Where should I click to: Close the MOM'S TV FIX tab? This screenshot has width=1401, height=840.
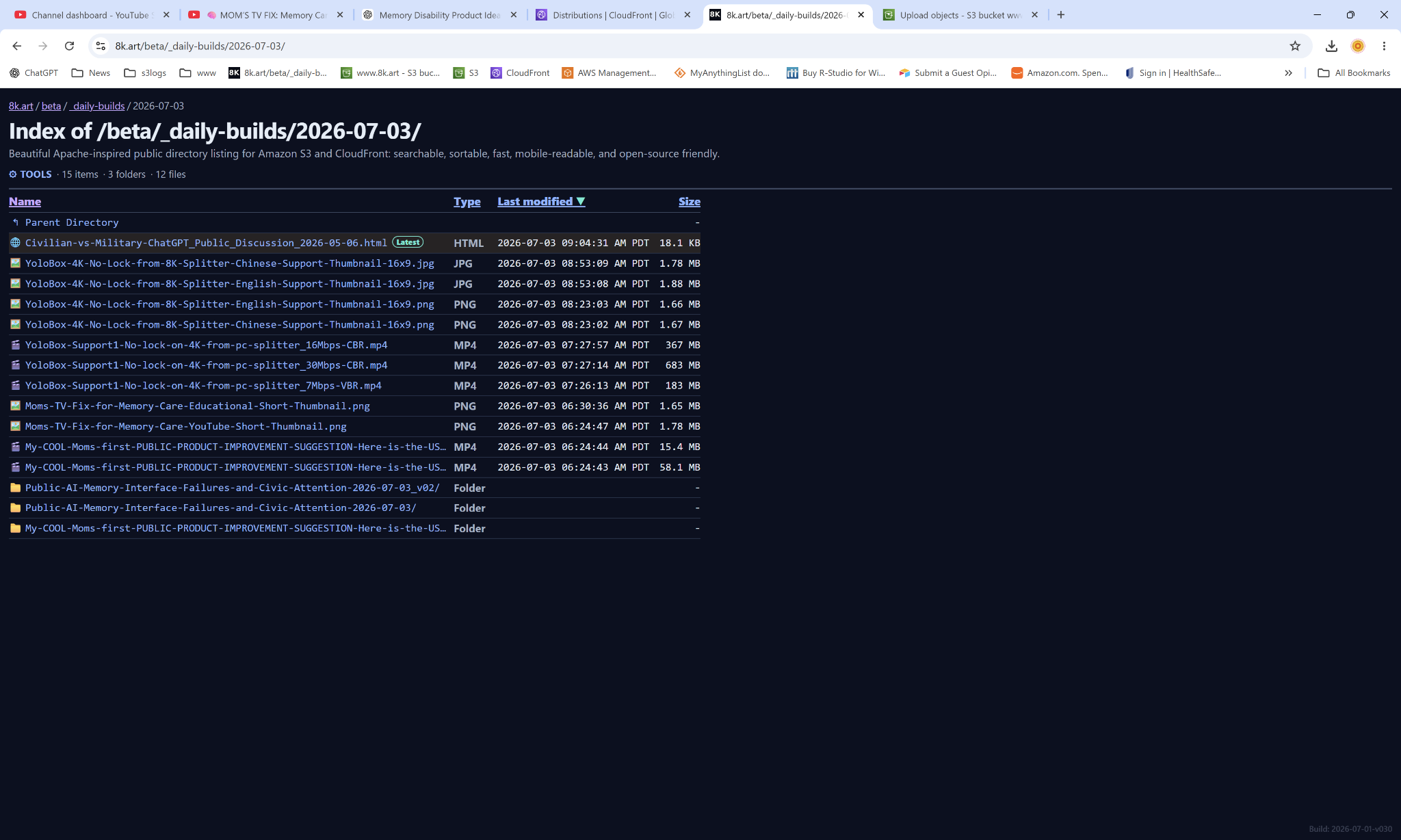pos(340,15)
